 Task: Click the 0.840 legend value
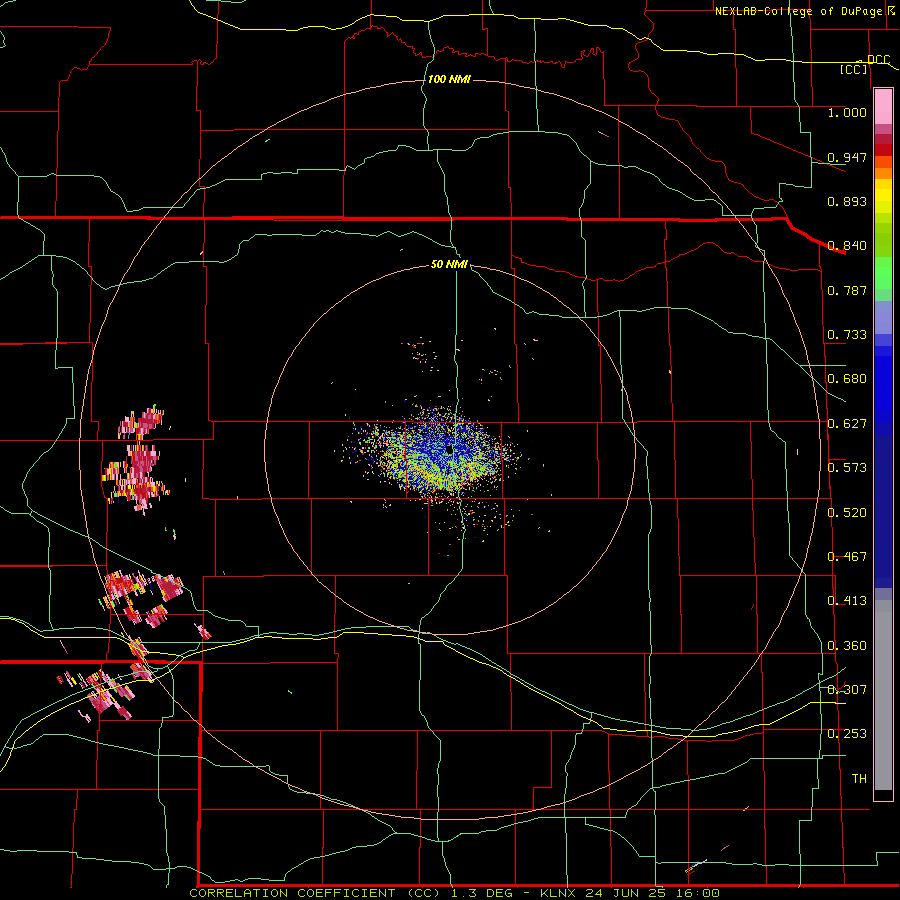(847, 246)
